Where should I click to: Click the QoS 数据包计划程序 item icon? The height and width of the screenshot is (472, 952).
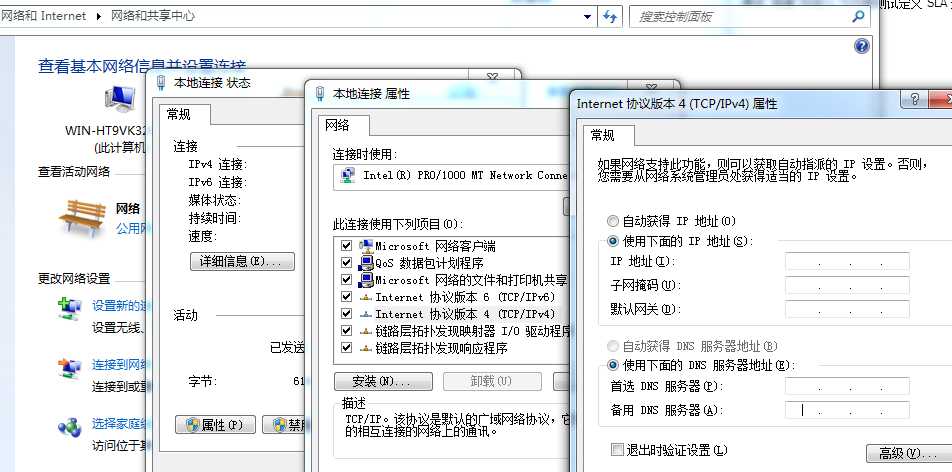click(366, 263)
